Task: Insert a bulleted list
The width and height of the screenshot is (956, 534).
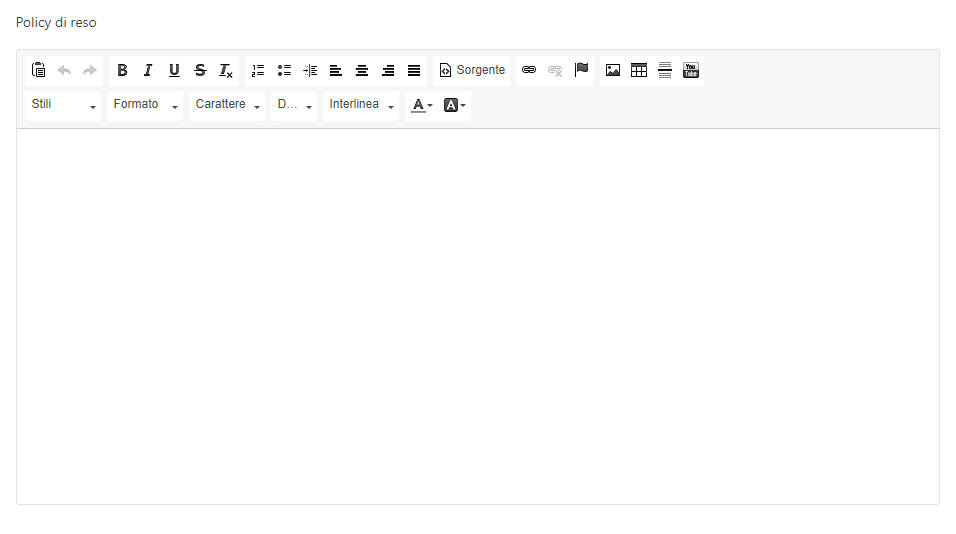Action: (284, 70)
